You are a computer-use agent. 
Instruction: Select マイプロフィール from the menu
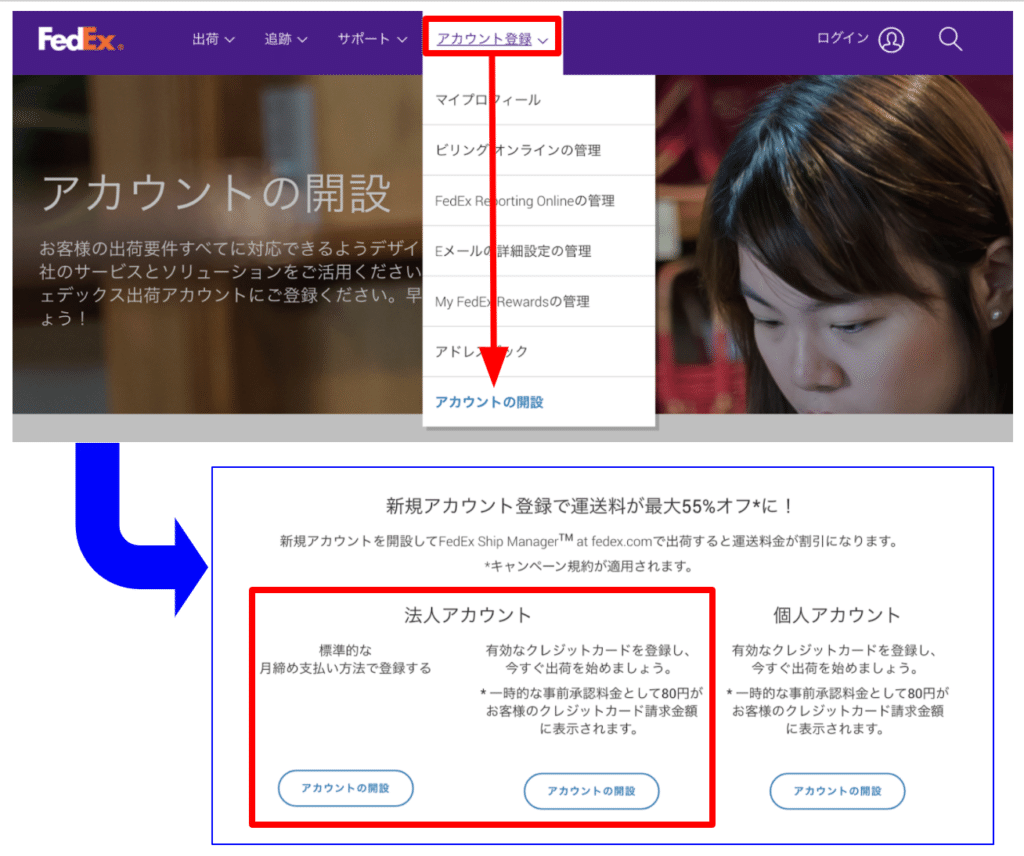539,100
